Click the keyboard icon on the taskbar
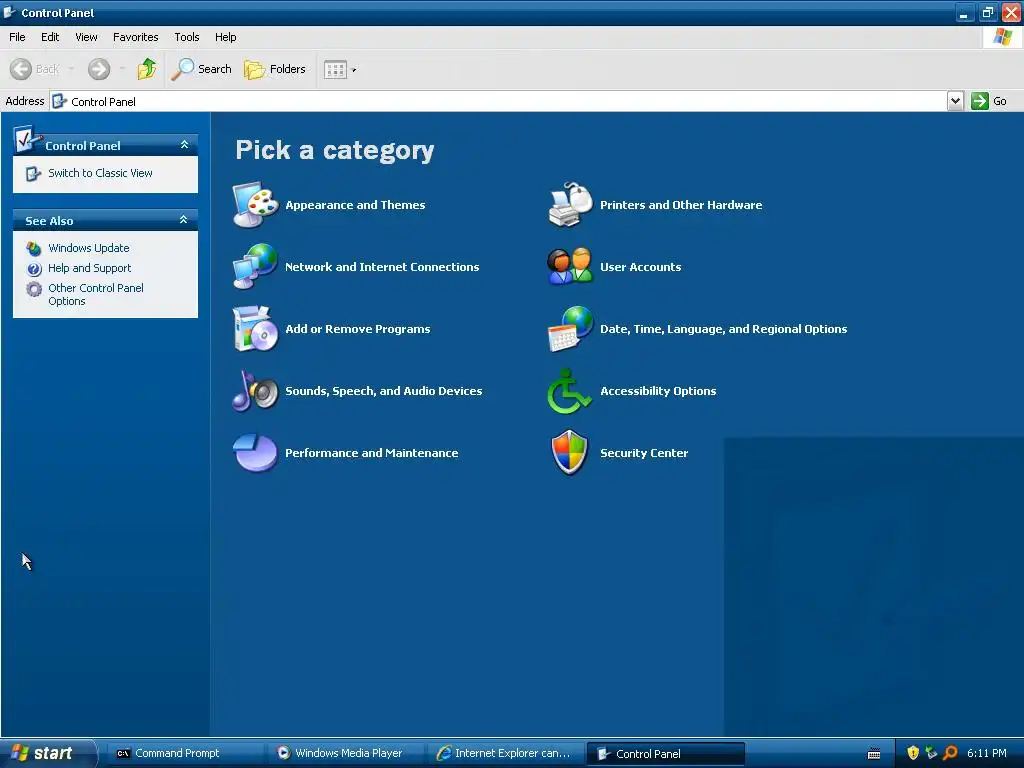 pos(874,754)
